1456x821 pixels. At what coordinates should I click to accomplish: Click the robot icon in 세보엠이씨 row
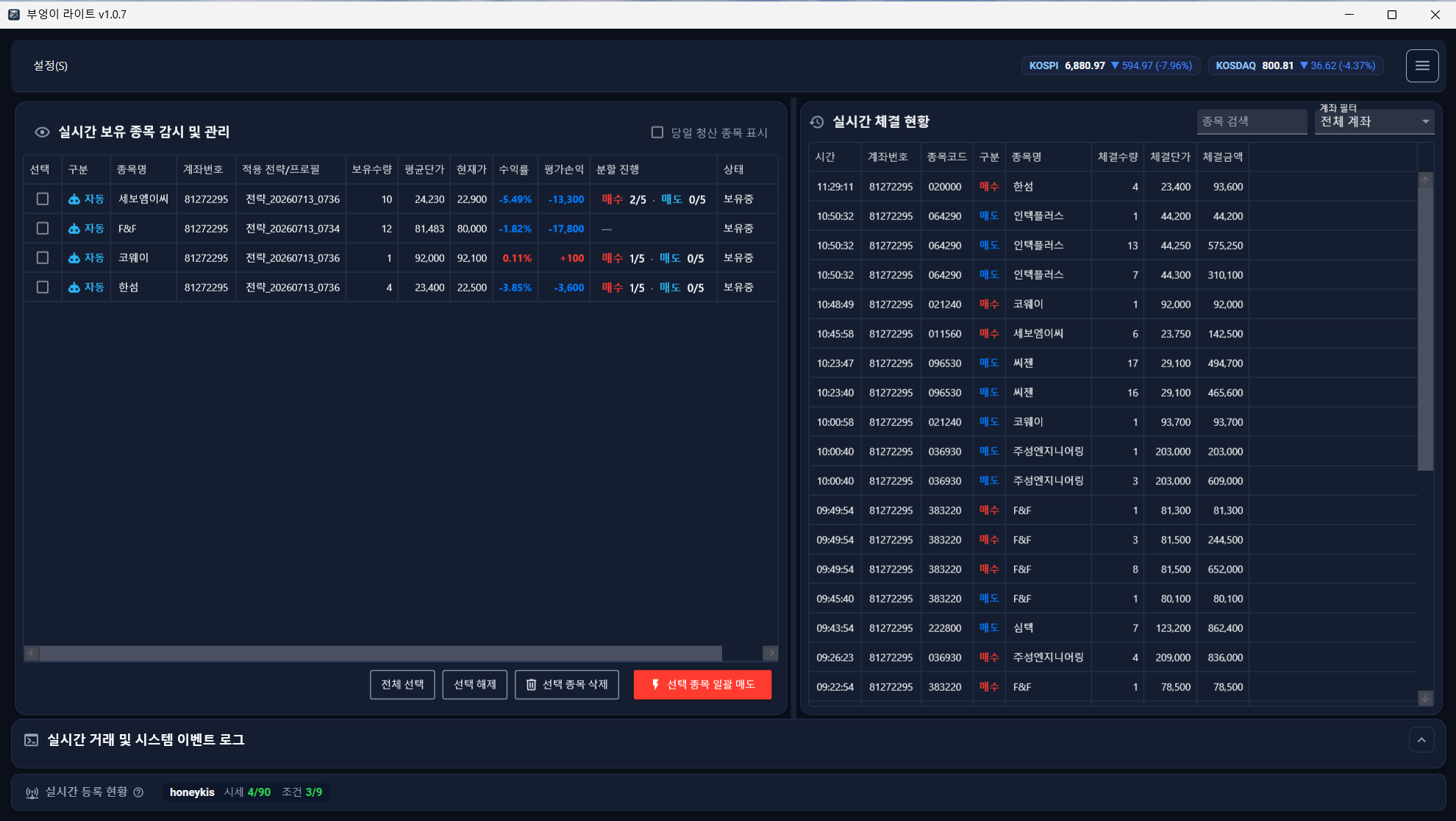point(74,199)
